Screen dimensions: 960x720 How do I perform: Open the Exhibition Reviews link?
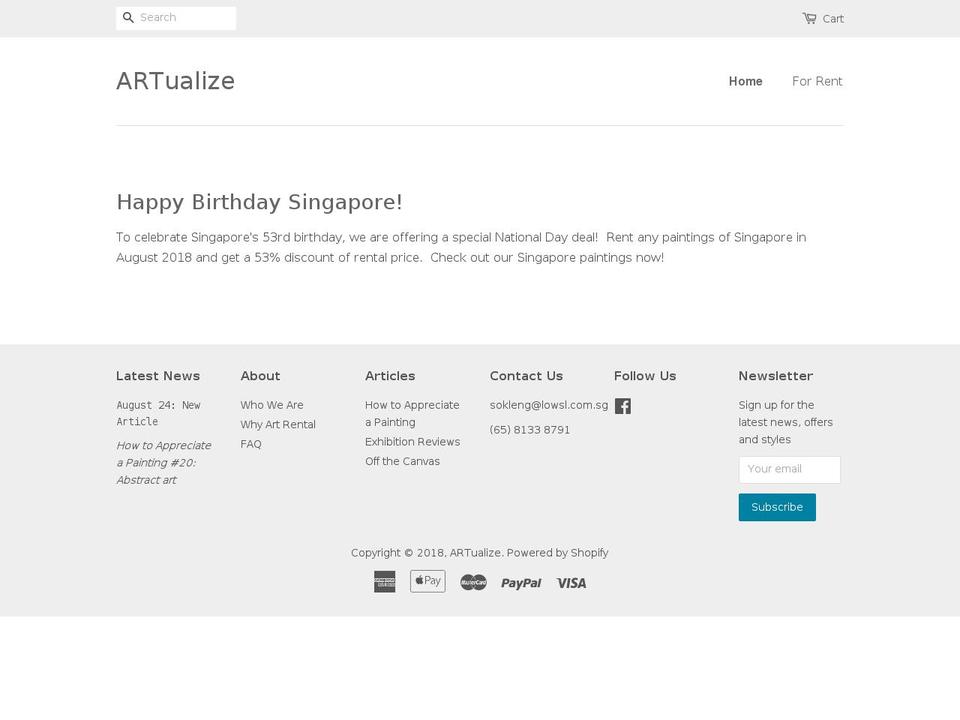413,442
